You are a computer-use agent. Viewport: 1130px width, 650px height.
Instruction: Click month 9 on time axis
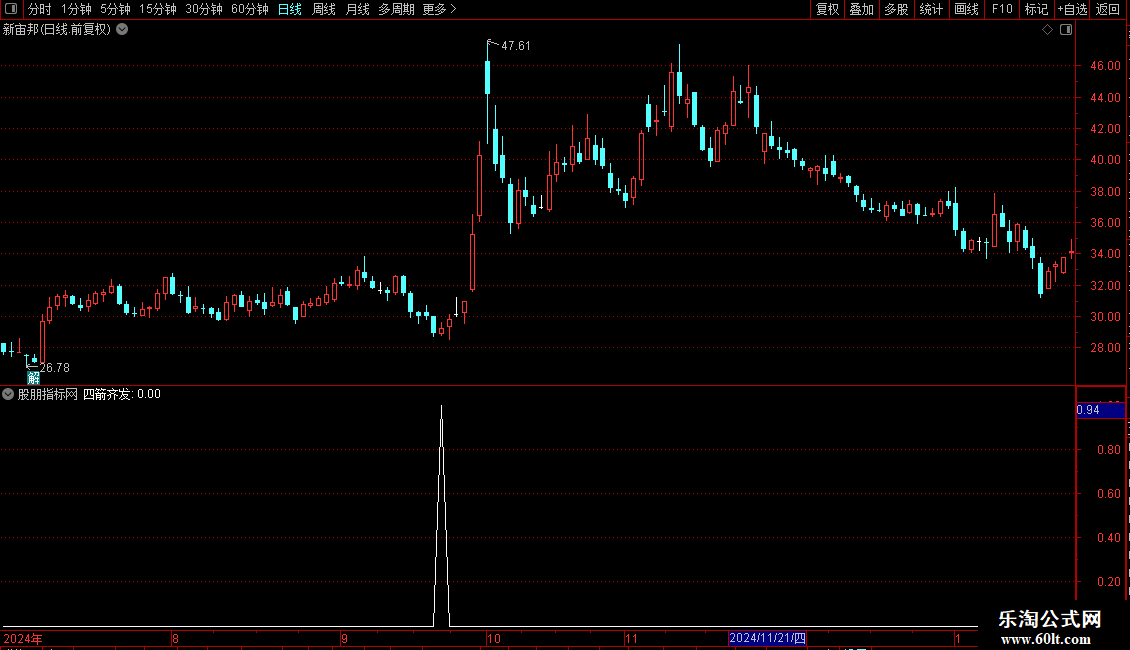pos(344,639)
